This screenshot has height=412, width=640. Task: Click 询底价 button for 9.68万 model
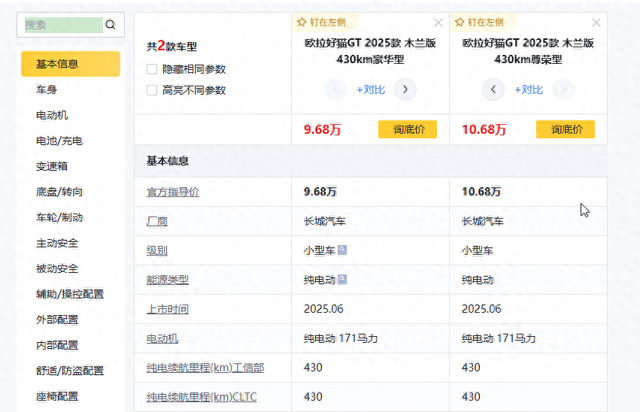[x=408, y=129]
